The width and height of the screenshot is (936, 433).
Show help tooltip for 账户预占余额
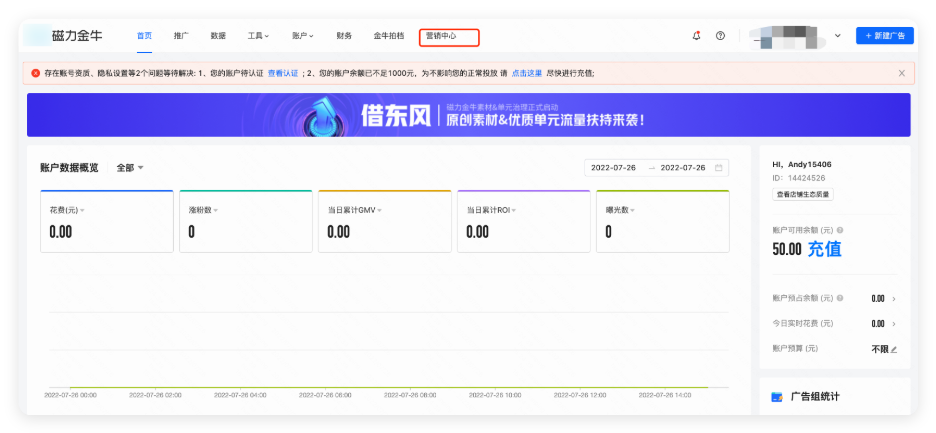[x=840, y=298]
